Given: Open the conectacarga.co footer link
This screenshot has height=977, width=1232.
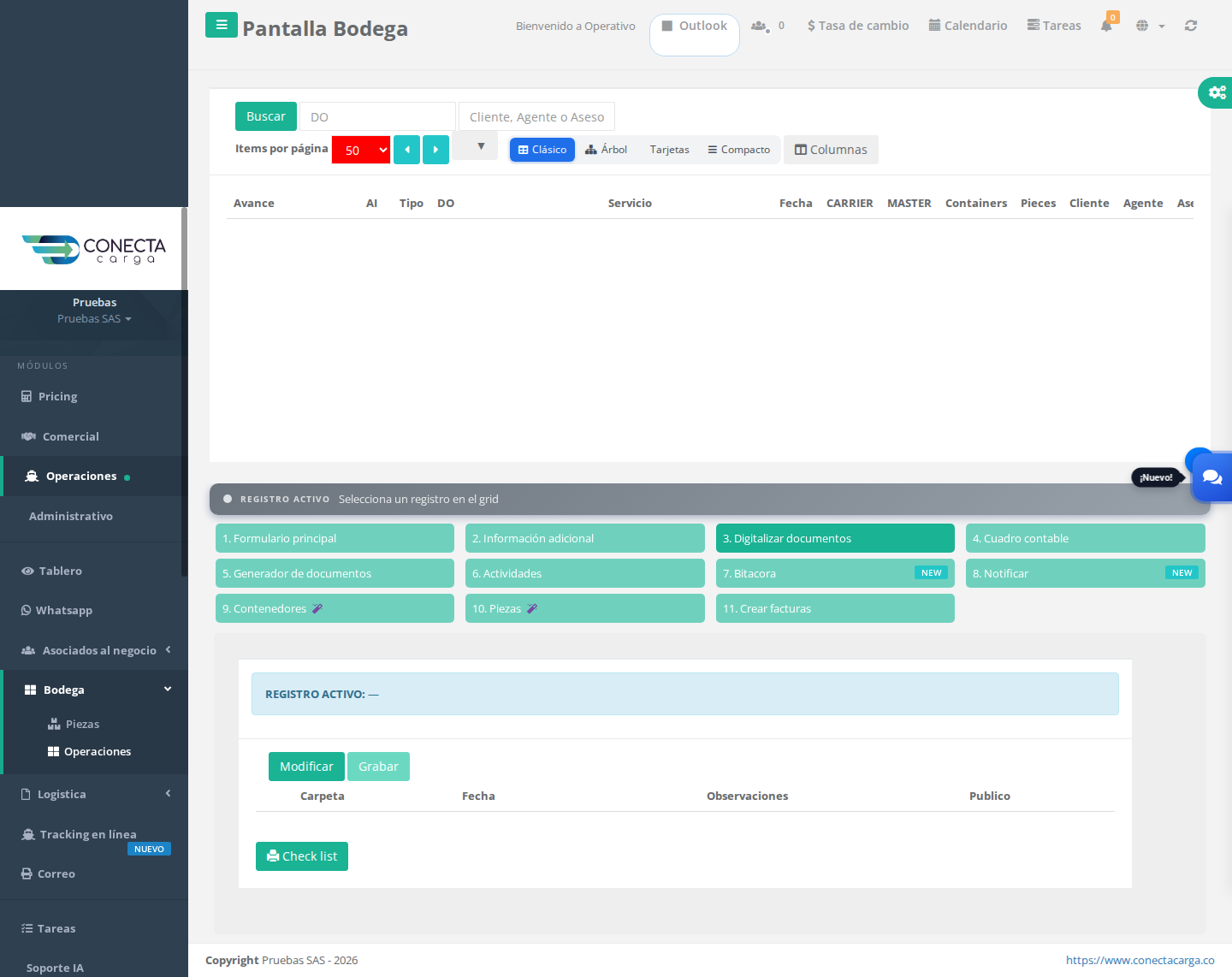Looking at the screenshot, I should 1140,960.
